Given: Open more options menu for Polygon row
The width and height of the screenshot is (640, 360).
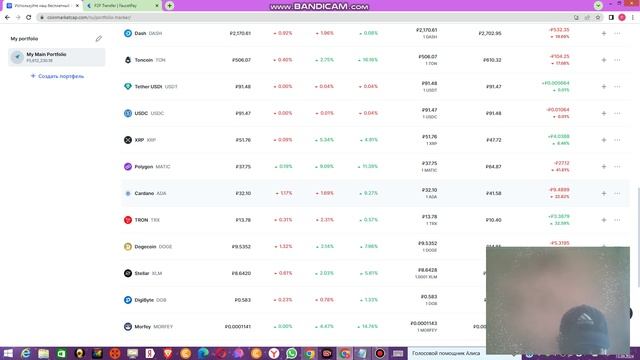Looking at the screenshot, I should [617, 167].
